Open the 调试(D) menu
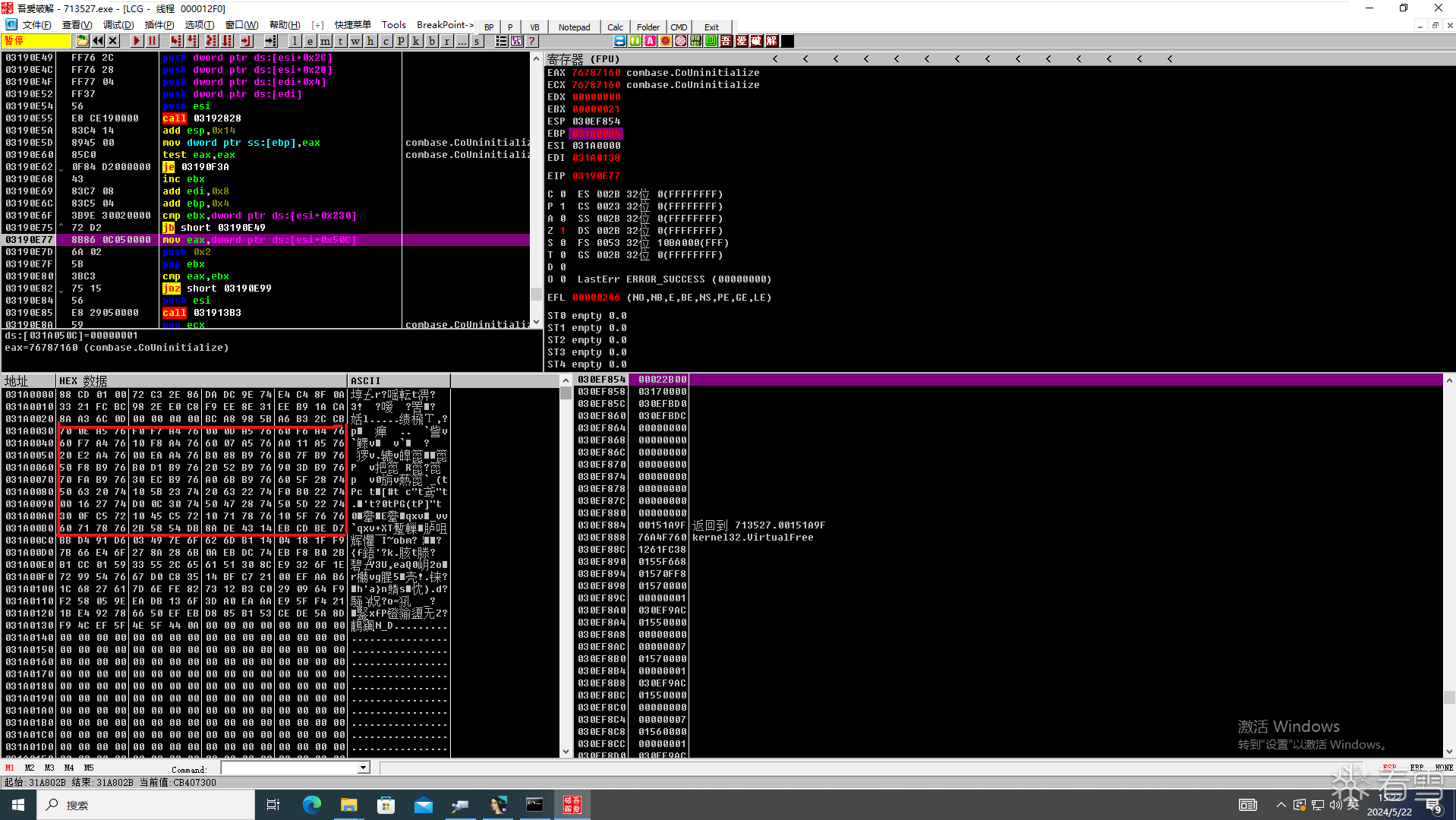Screen dimensions: 1456x820 pyautogui.click(x=118, y=25)
